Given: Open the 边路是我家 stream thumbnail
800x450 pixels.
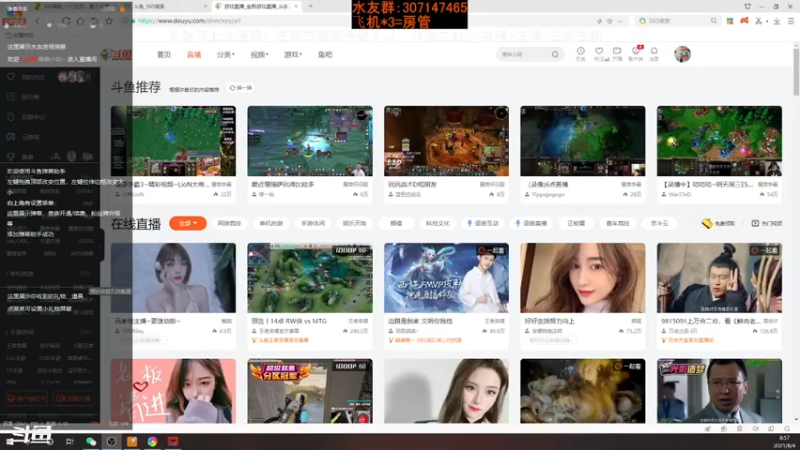Looking at the screenshot, I should [446, 278].
